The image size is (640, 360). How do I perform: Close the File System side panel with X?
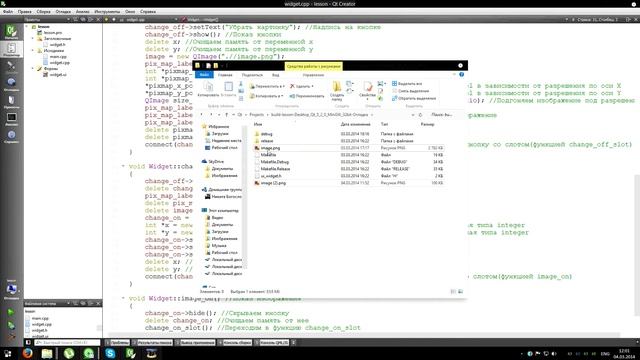coord(98,303)
